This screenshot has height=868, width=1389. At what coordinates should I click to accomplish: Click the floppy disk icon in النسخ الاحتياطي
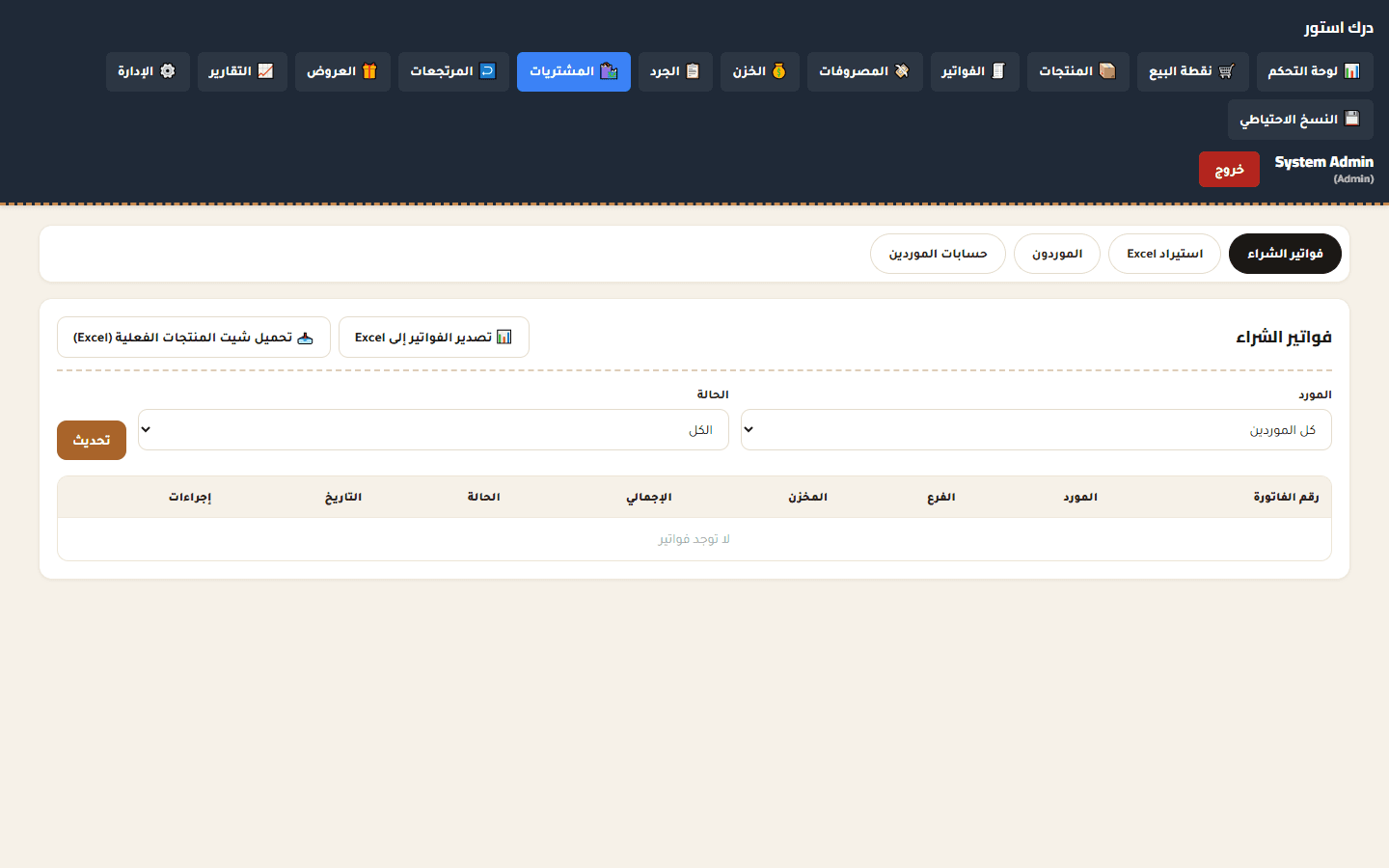click(x=1351, y=119)
